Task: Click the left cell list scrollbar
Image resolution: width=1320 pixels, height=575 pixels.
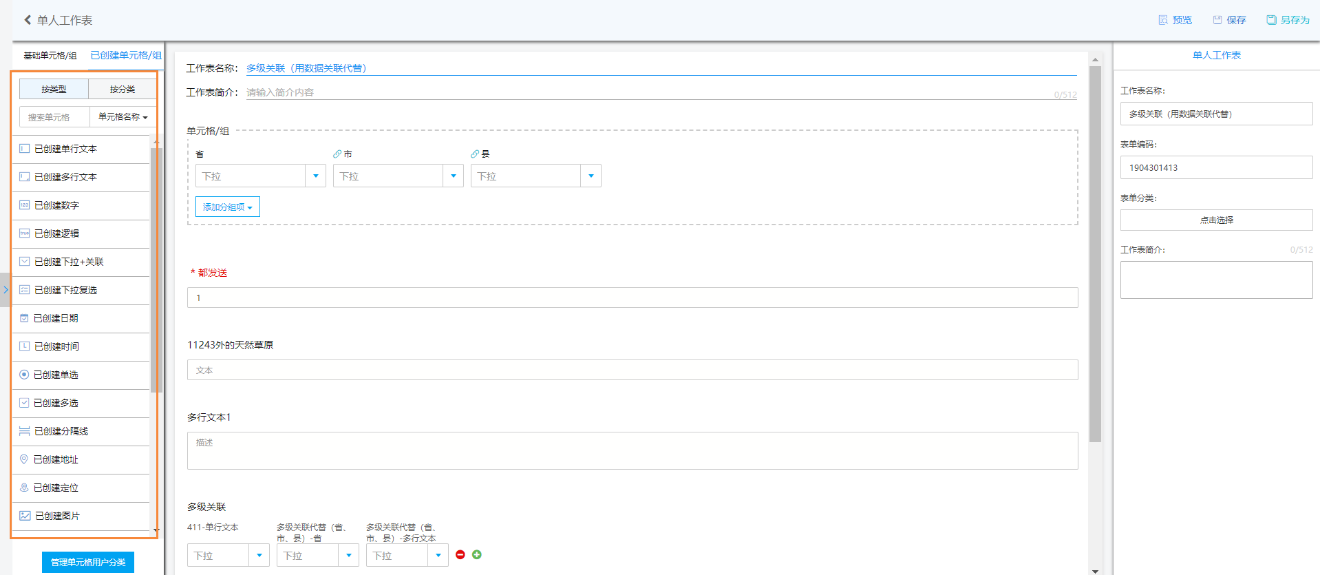Action: (x=155, y=270)
